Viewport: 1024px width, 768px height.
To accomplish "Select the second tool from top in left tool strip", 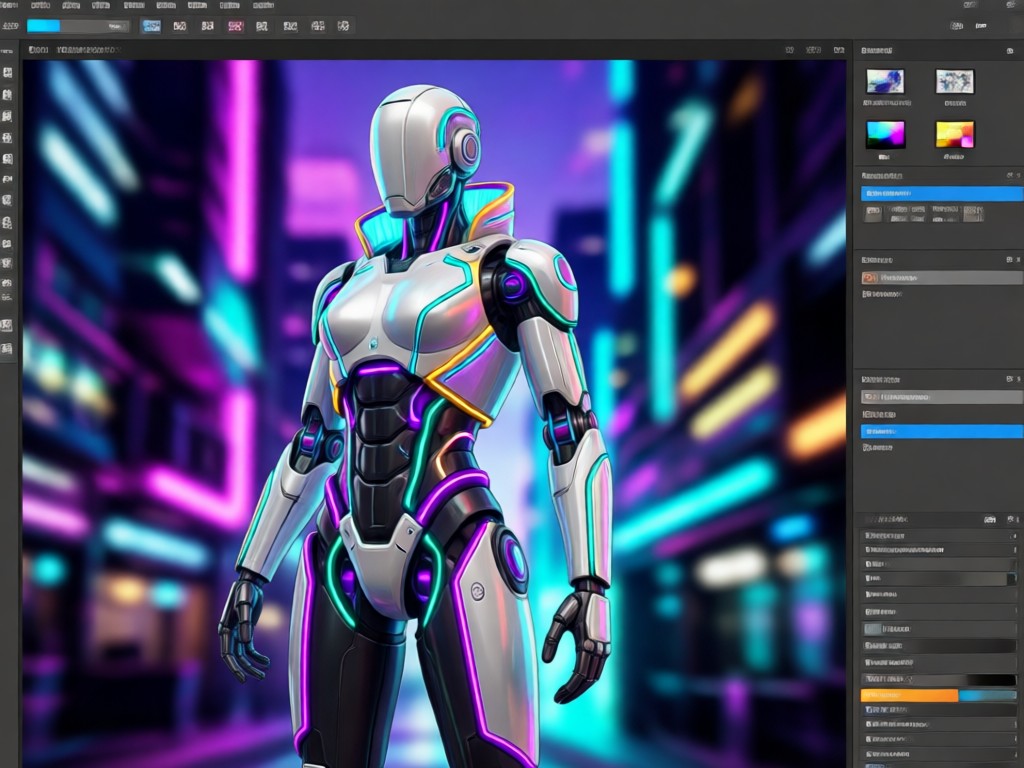I will (x=8, y=95).
